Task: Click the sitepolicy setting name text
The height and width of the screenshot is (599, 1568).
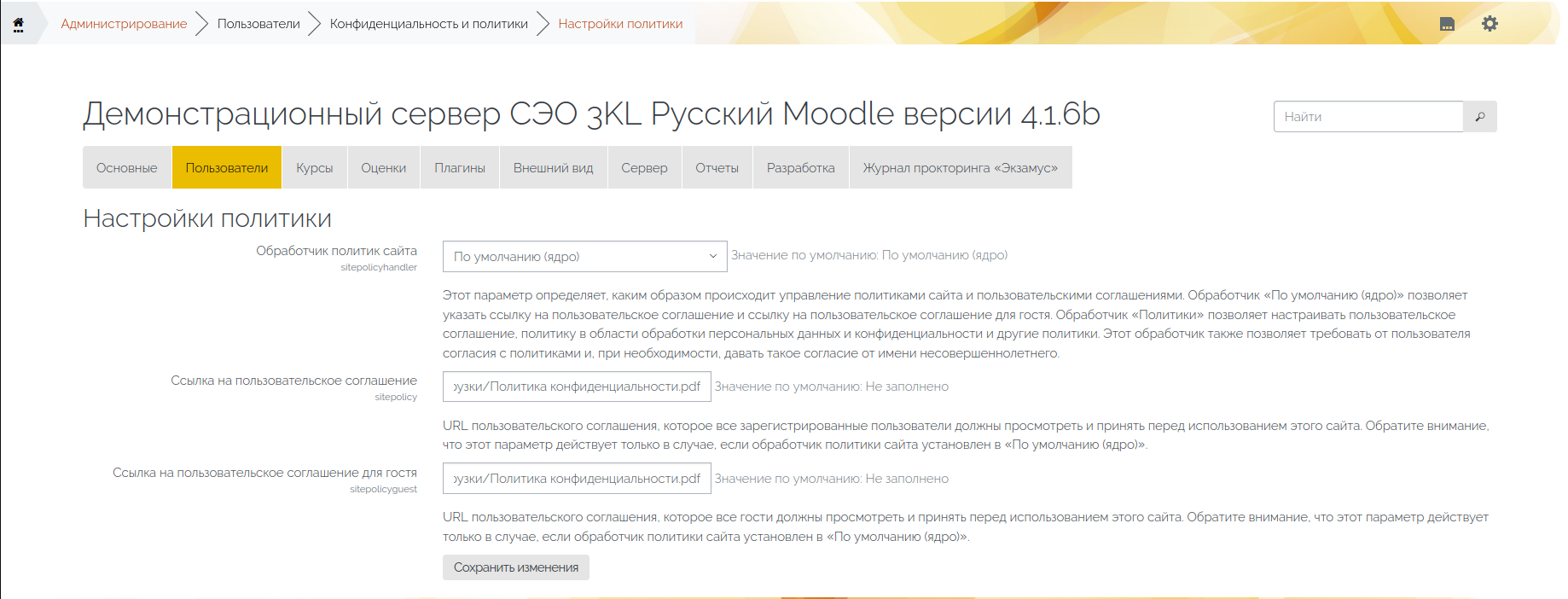Action: (396, 397)
